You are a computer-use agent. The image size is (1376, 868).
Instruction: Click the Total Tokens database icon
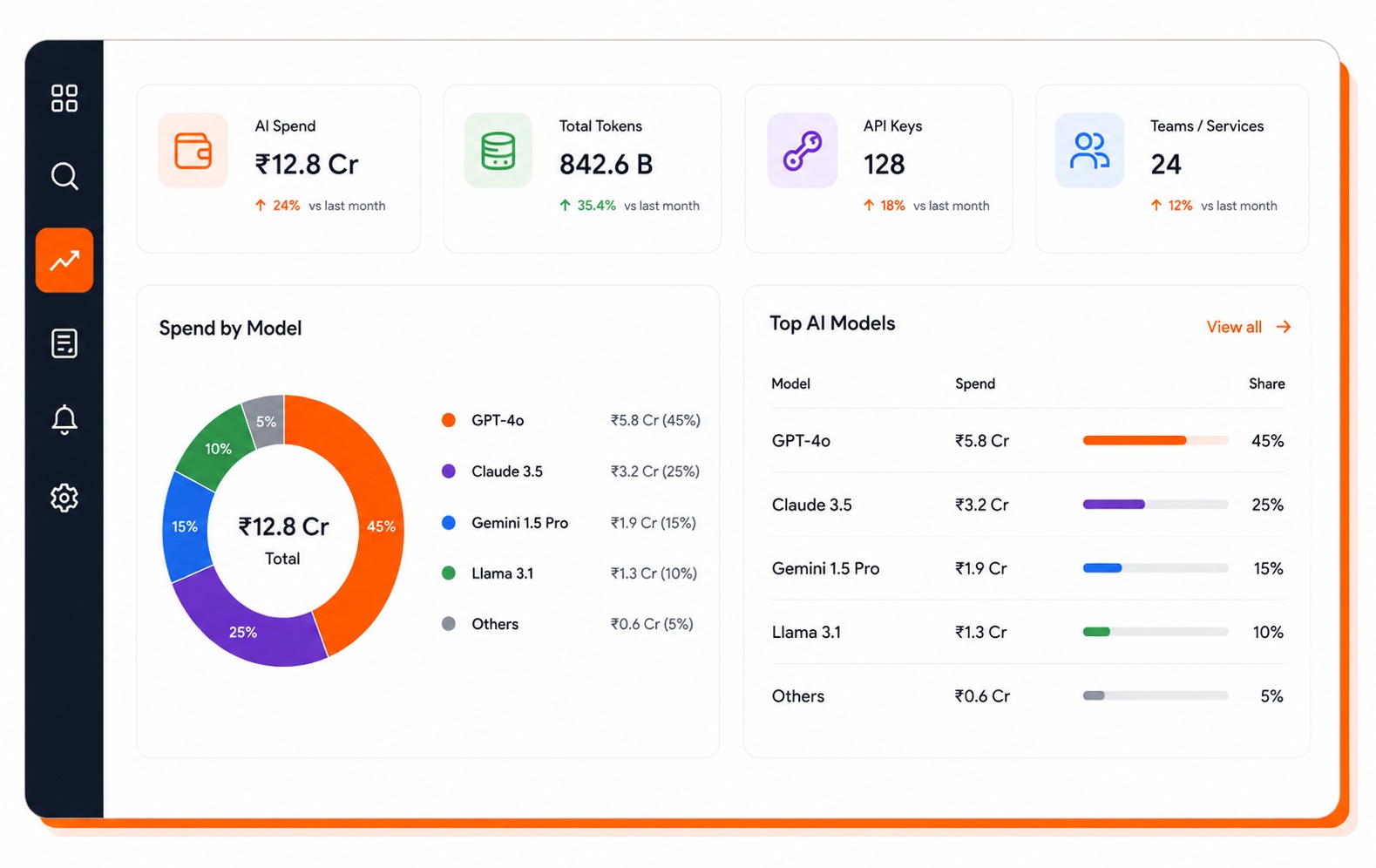pyautogui.click(x=498, y=150)
